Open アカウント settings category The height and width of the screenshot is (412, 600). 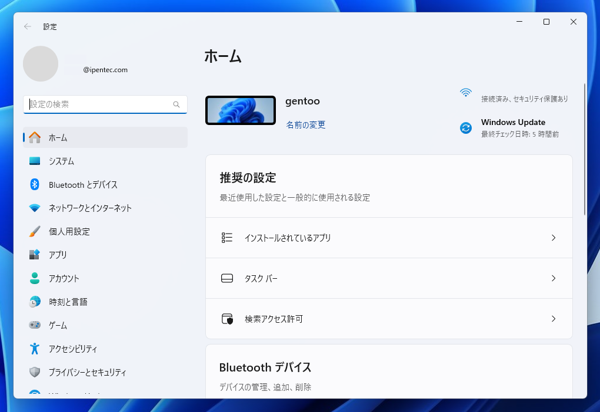105,278
